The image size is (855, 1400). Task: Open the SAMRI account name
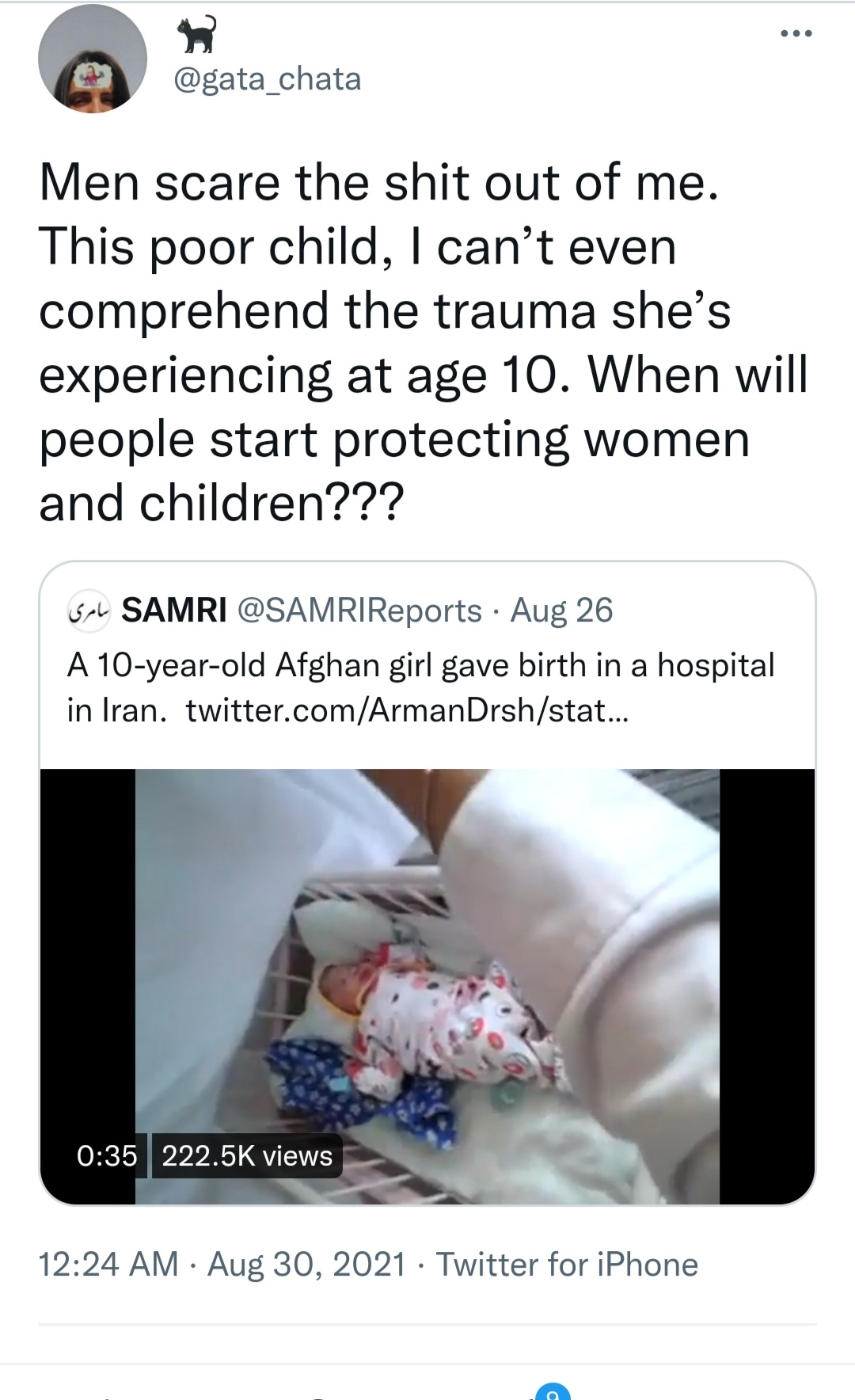click(x=174, y=611)
